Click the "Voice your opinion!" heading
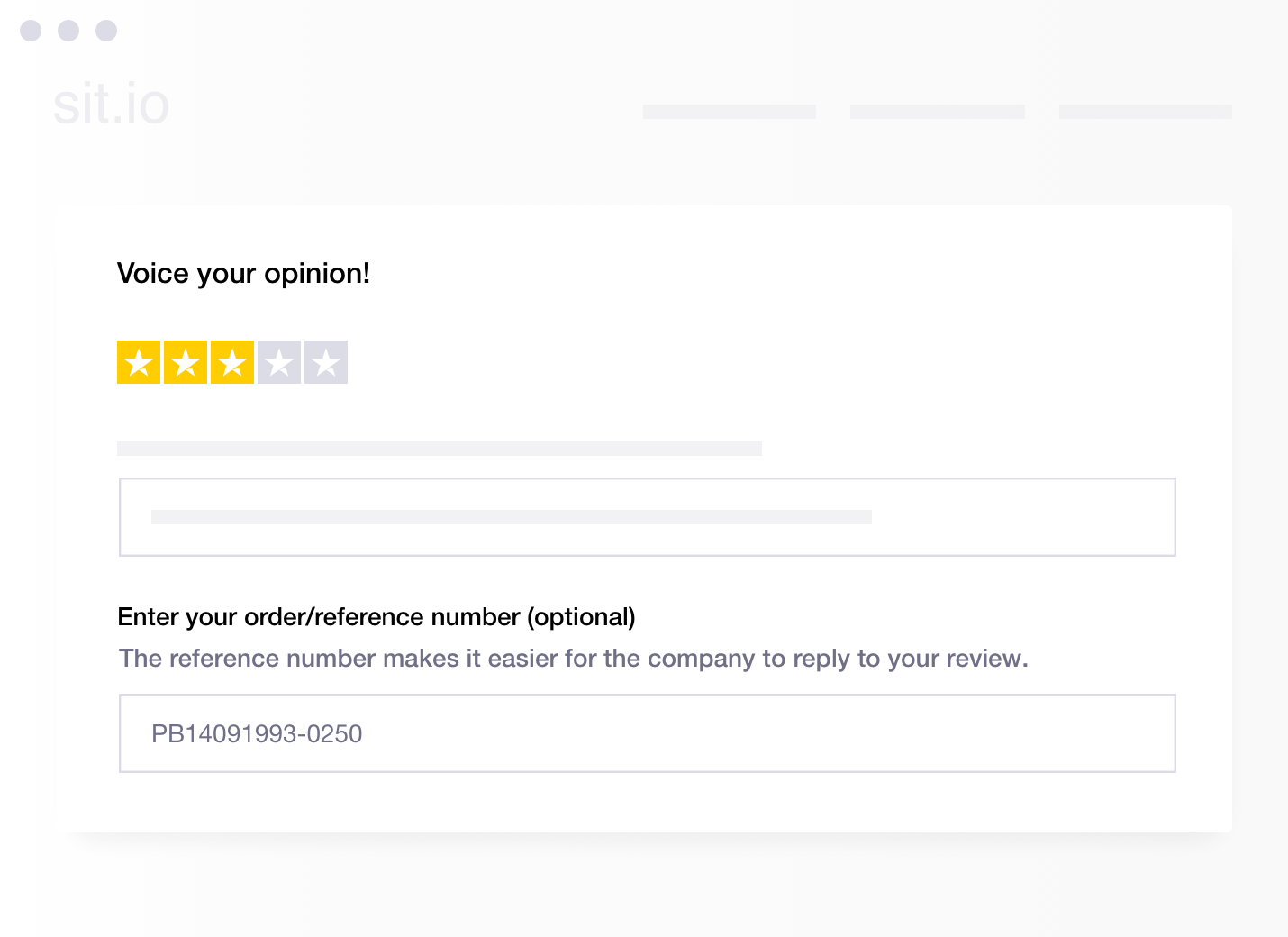Viewport: 1288px width, 937px height. 244,274
